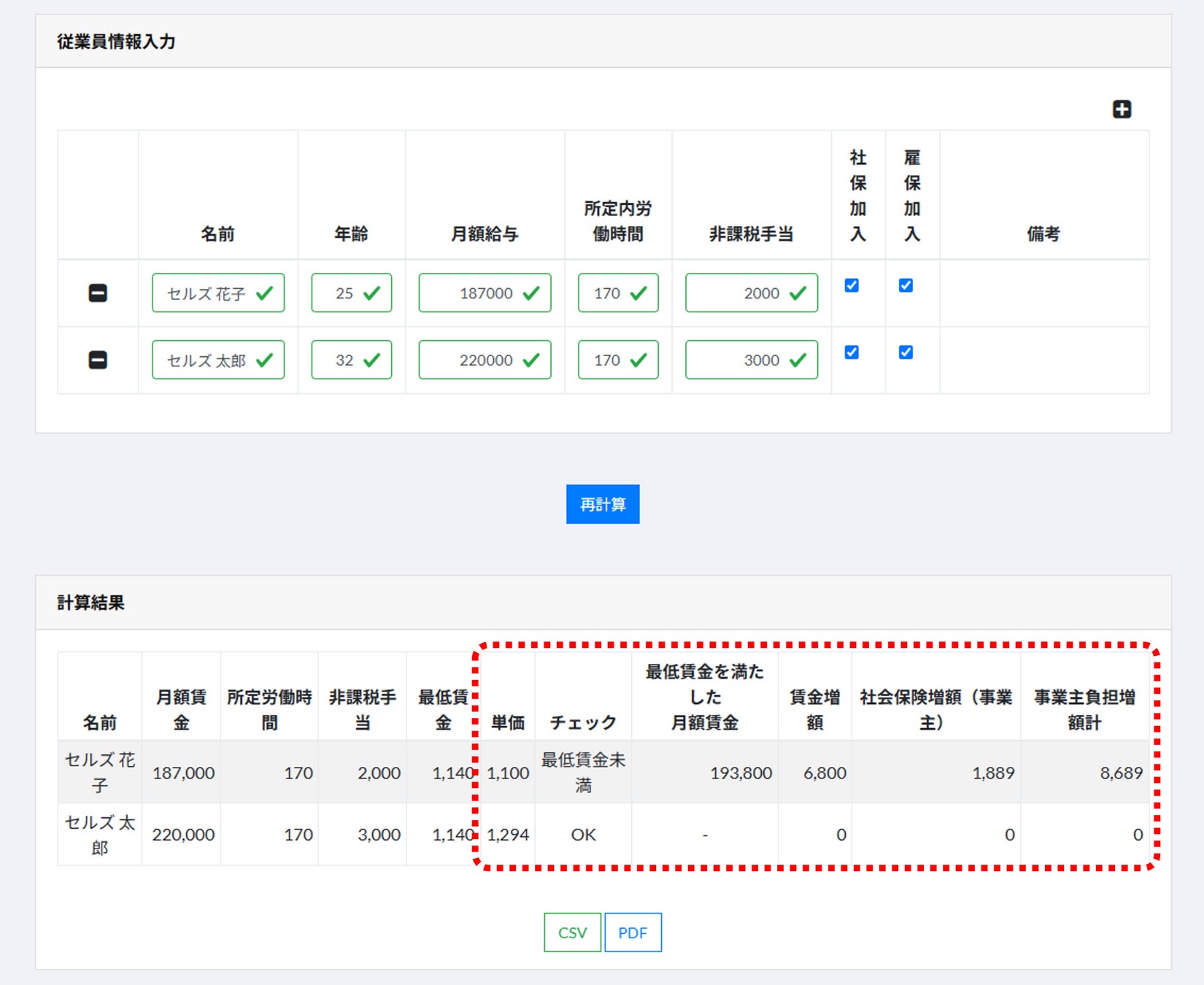Viewport: 1204px width, 985px height.
Task: Uncheck 社保加入 for セルズ 太郎
Action: 852,352
